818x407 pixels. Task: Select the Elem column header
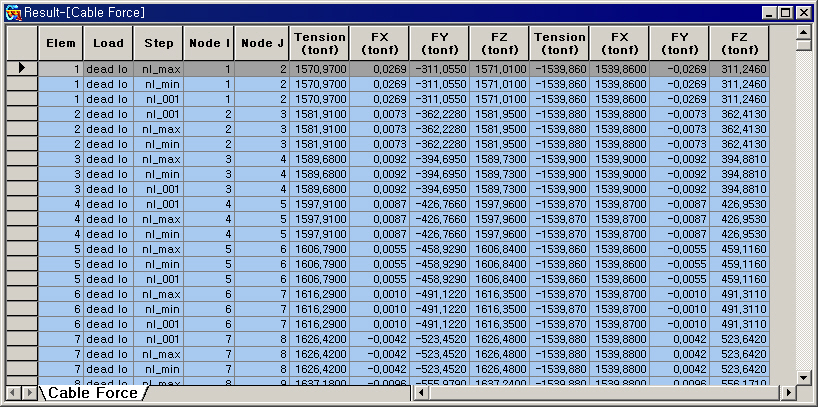tap(61, 43)
